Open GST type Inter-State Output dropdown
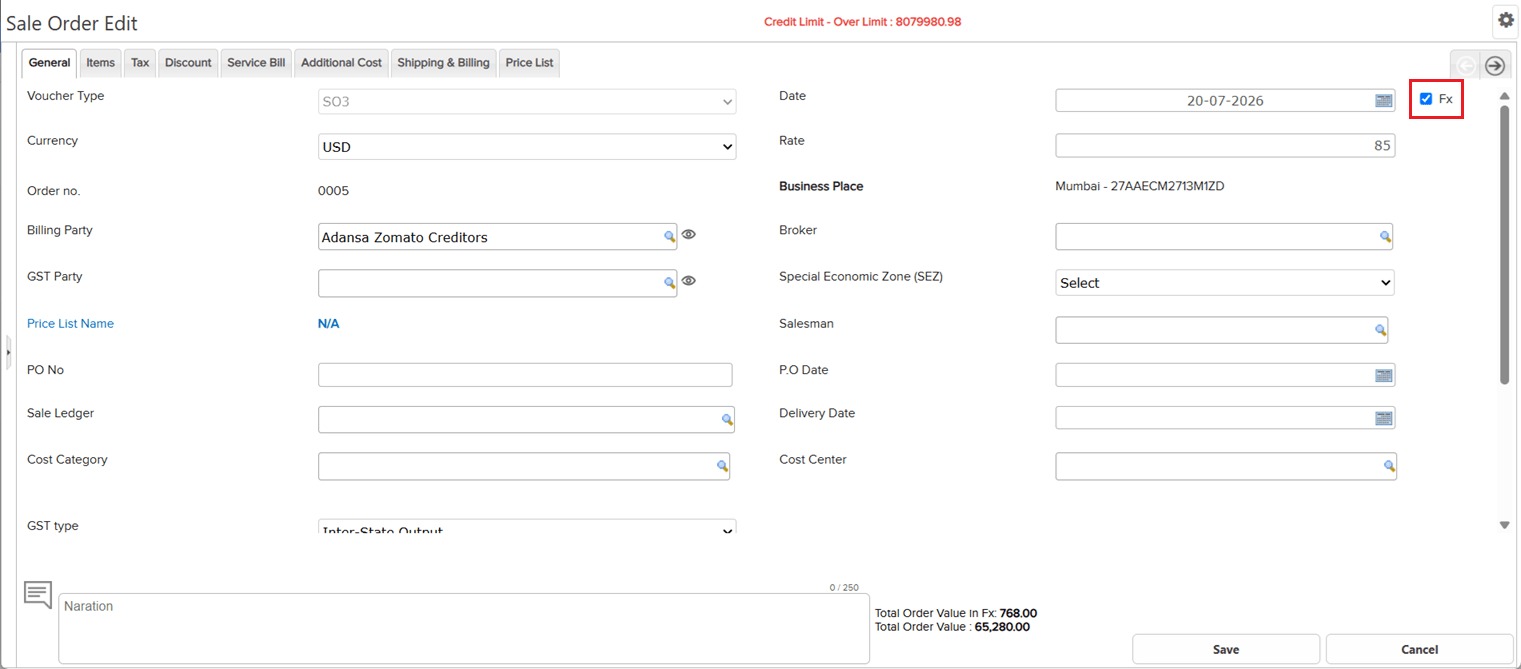The height and width of the screenshot is (669, 1521). coord(527,527)
